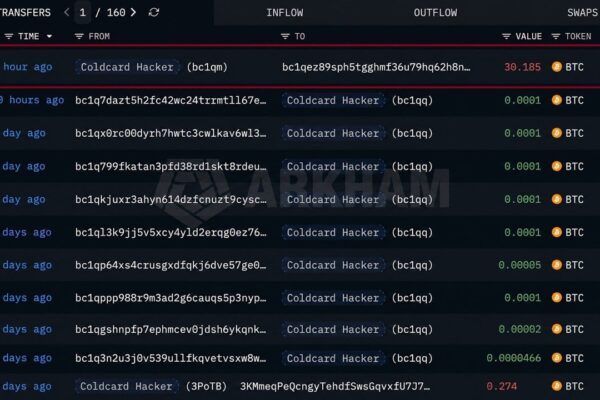600x400 pixels.
Task: Open Coldcard Hacker (3PoTB) sender entity
Action: coord(126,386)
